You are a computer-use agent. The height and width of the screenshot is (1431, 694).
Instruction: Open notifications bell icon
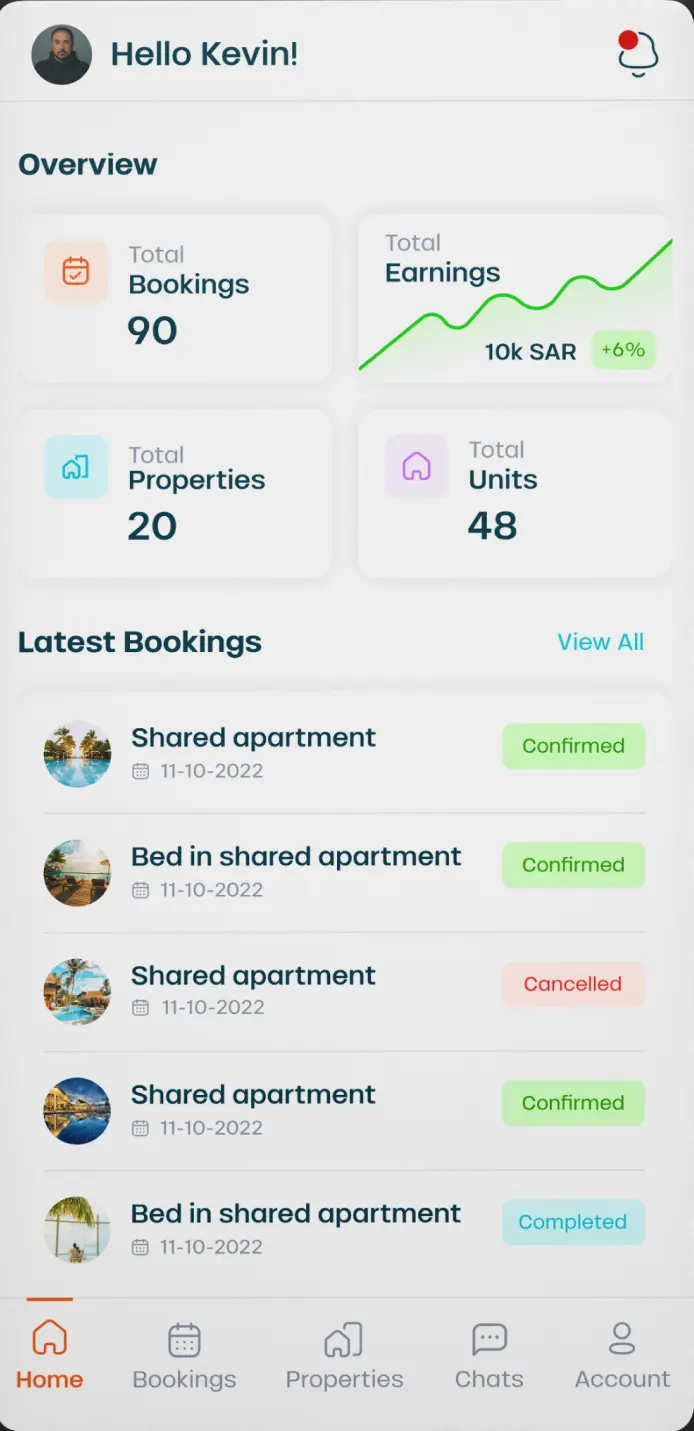click(x=638, y=54)
